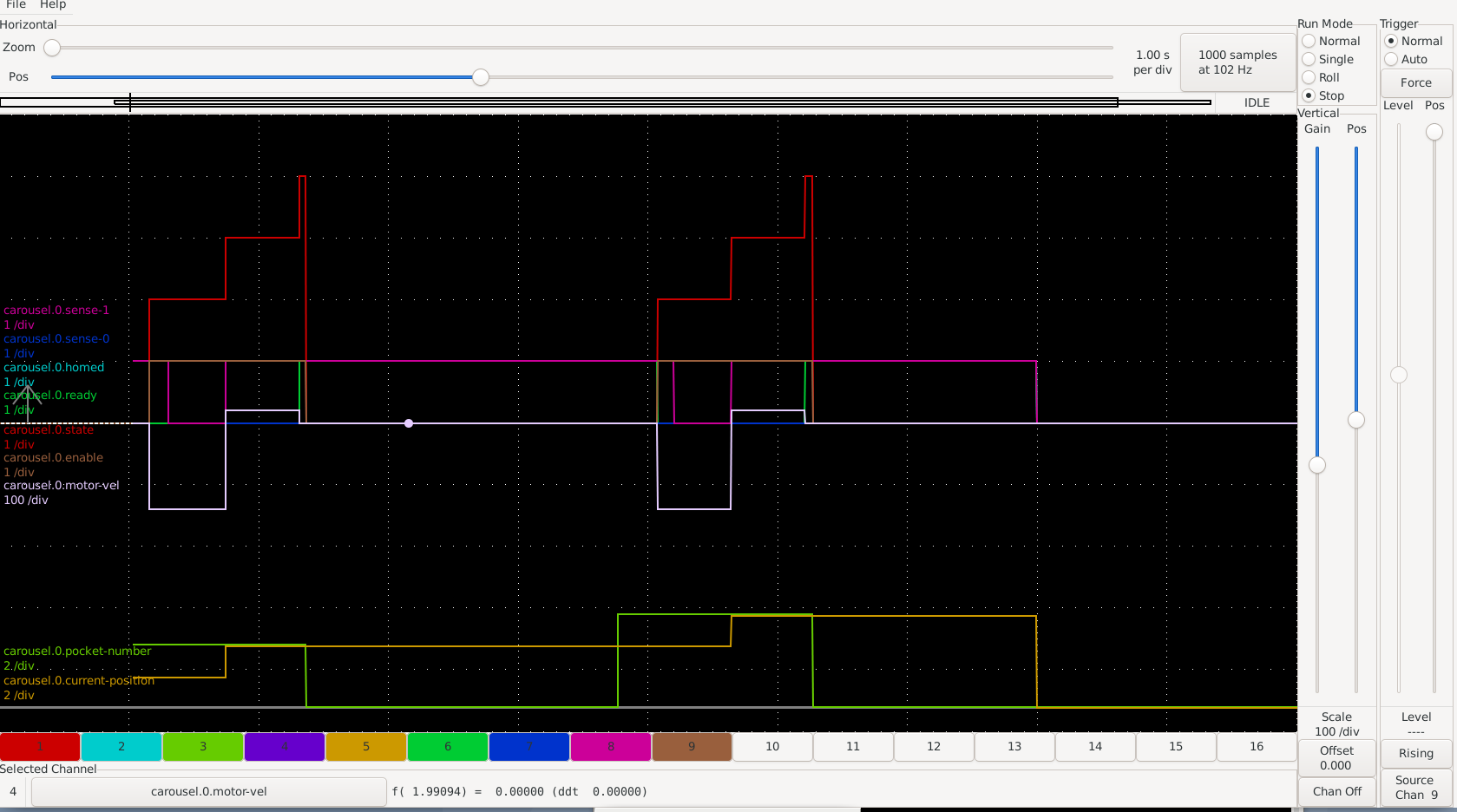
Task: Select Auto trigger mode
Action: [1406, 59]
